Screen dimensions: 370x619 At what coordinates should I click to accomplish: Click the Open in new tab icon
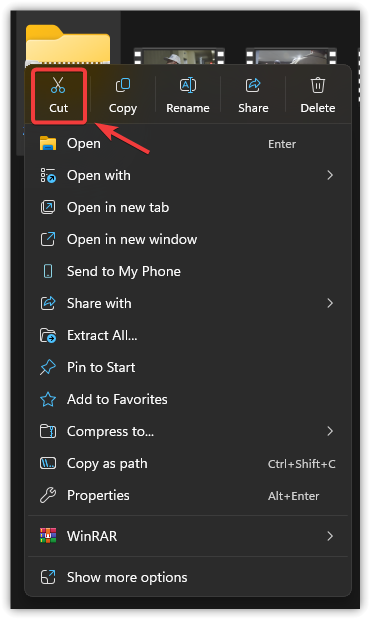tap(48, 207)
